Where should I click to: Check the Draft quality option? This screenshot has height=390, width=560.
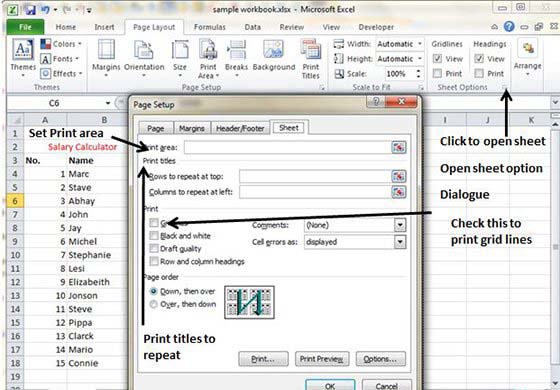coord(154,249)
